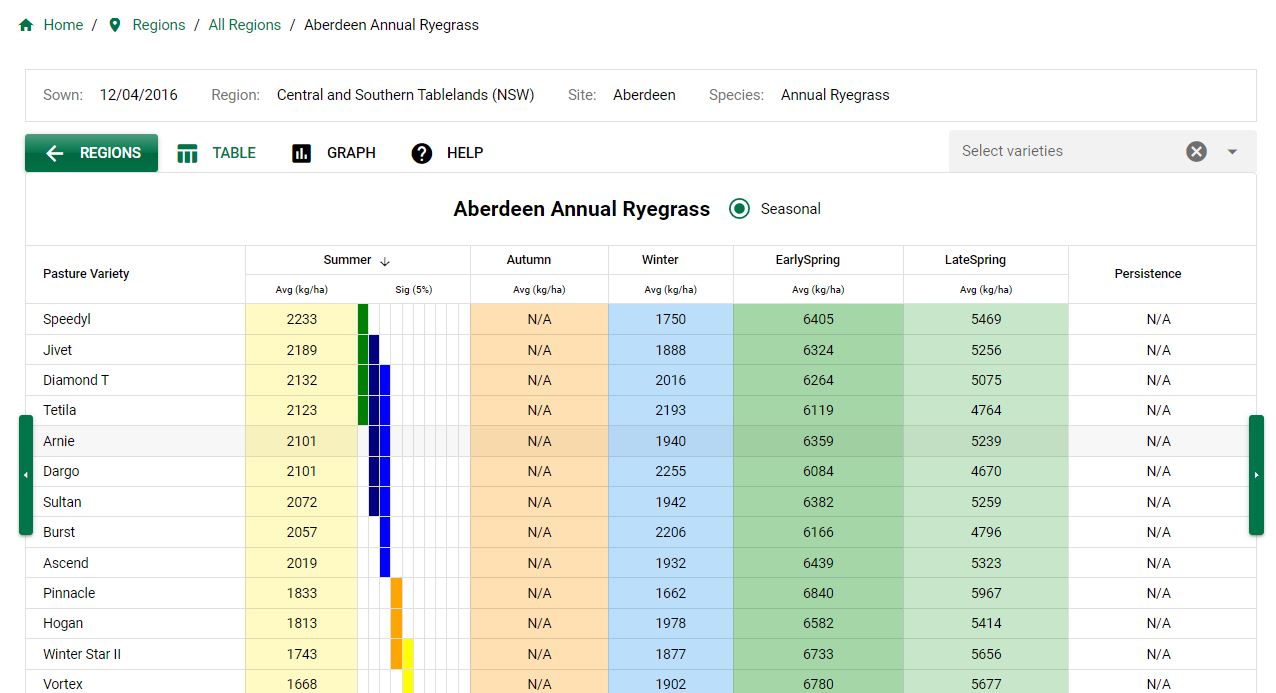Click back arrow on Regions button
The width and height of the screenshot is (1276, 693).
point(55,153)
